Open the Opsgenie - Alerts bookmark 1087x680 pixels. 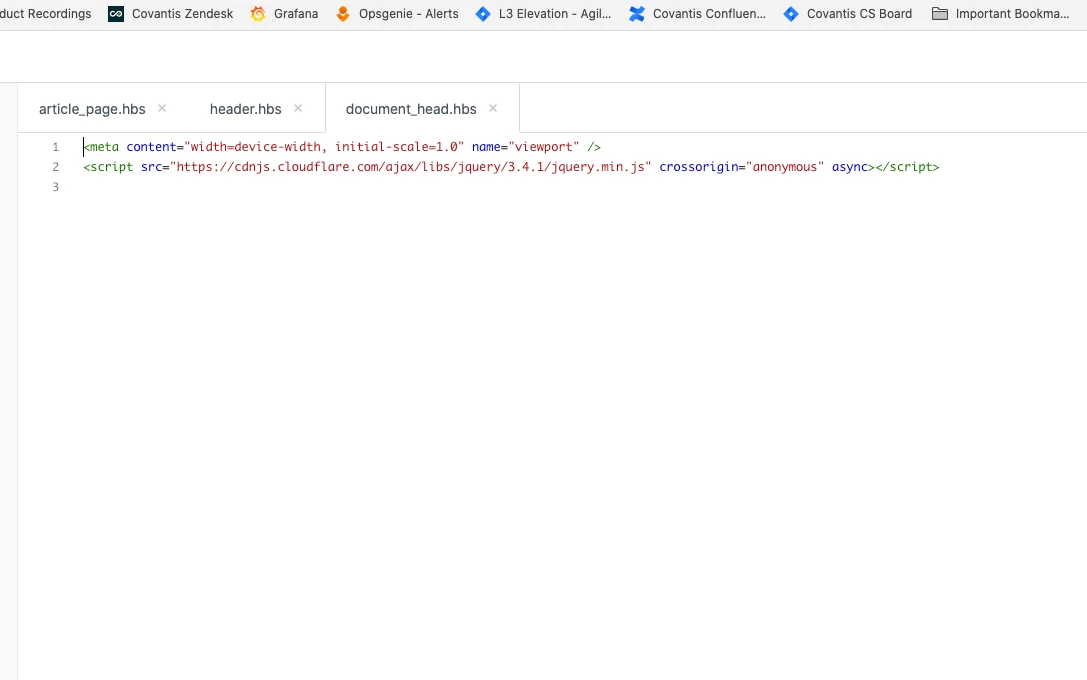click(397, 14)
